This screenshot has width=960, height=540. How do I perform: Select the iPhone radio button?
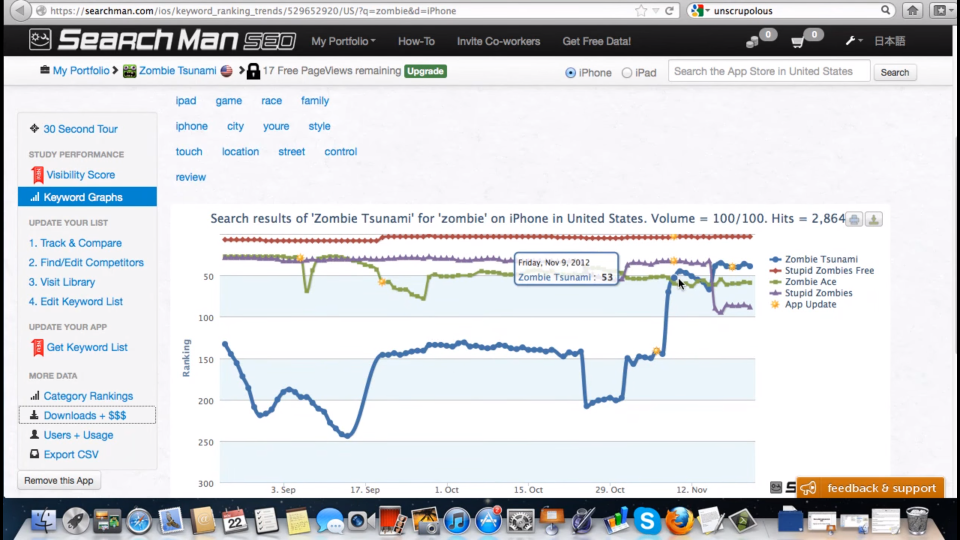pos(571,73)
